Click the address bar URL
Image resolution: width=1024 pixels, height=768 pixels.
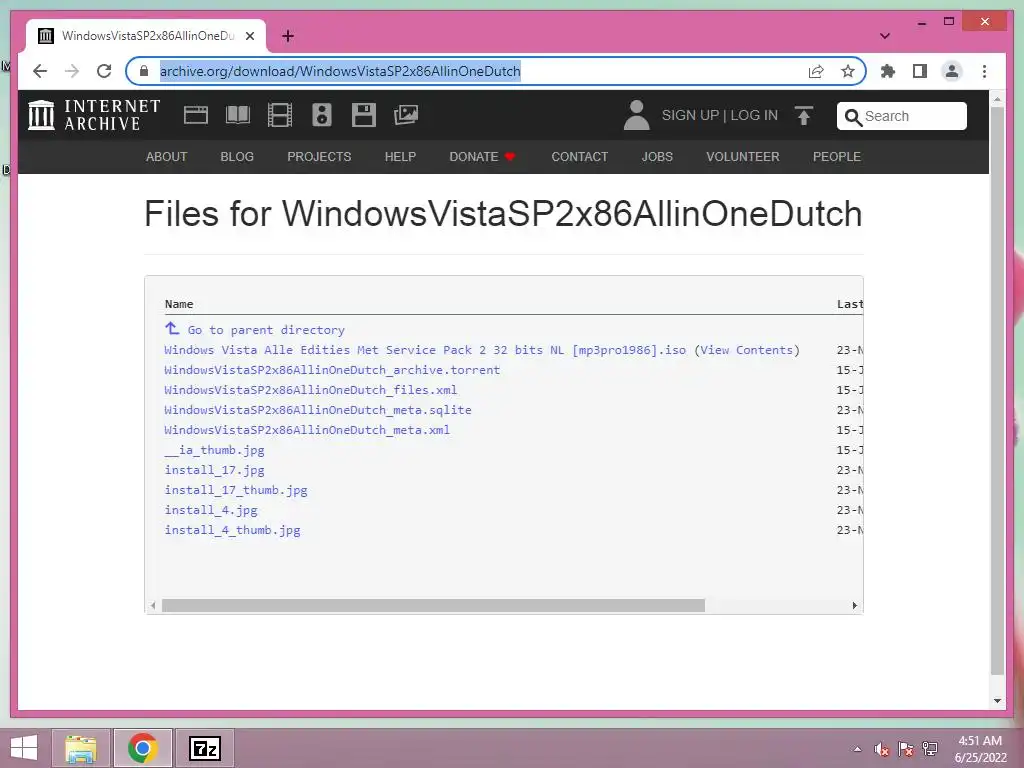coord(340,71)
